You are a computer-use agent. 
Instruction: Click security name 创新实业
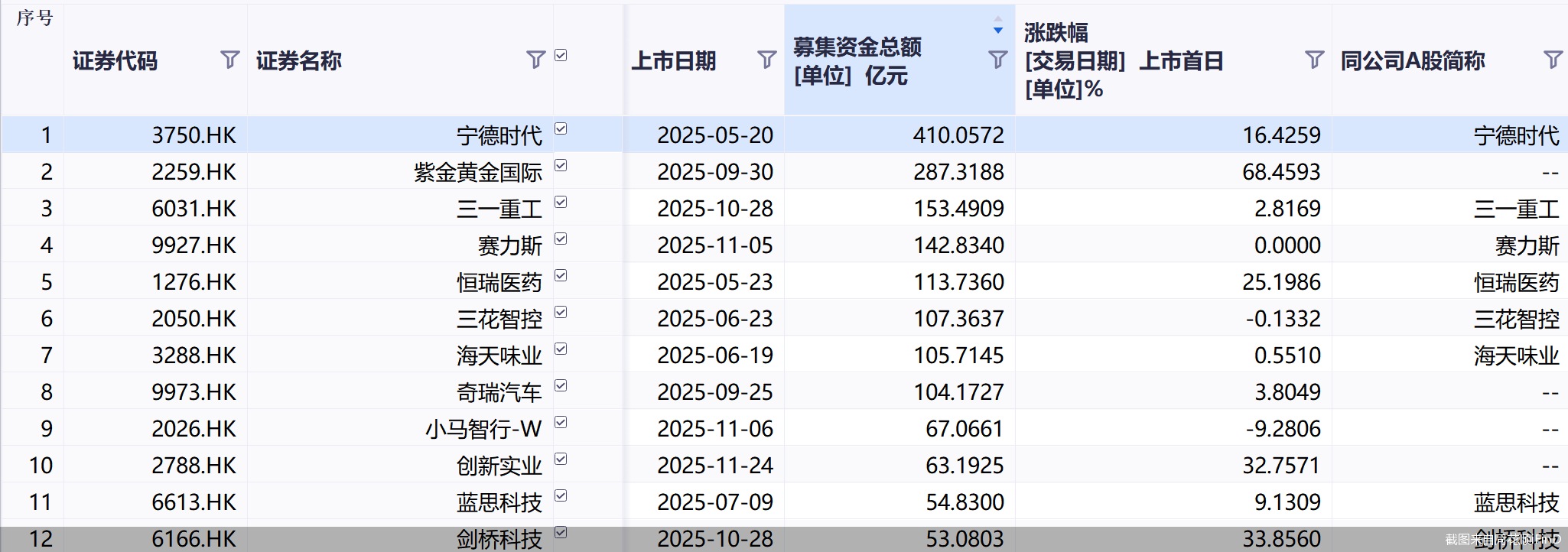(499, 466)
